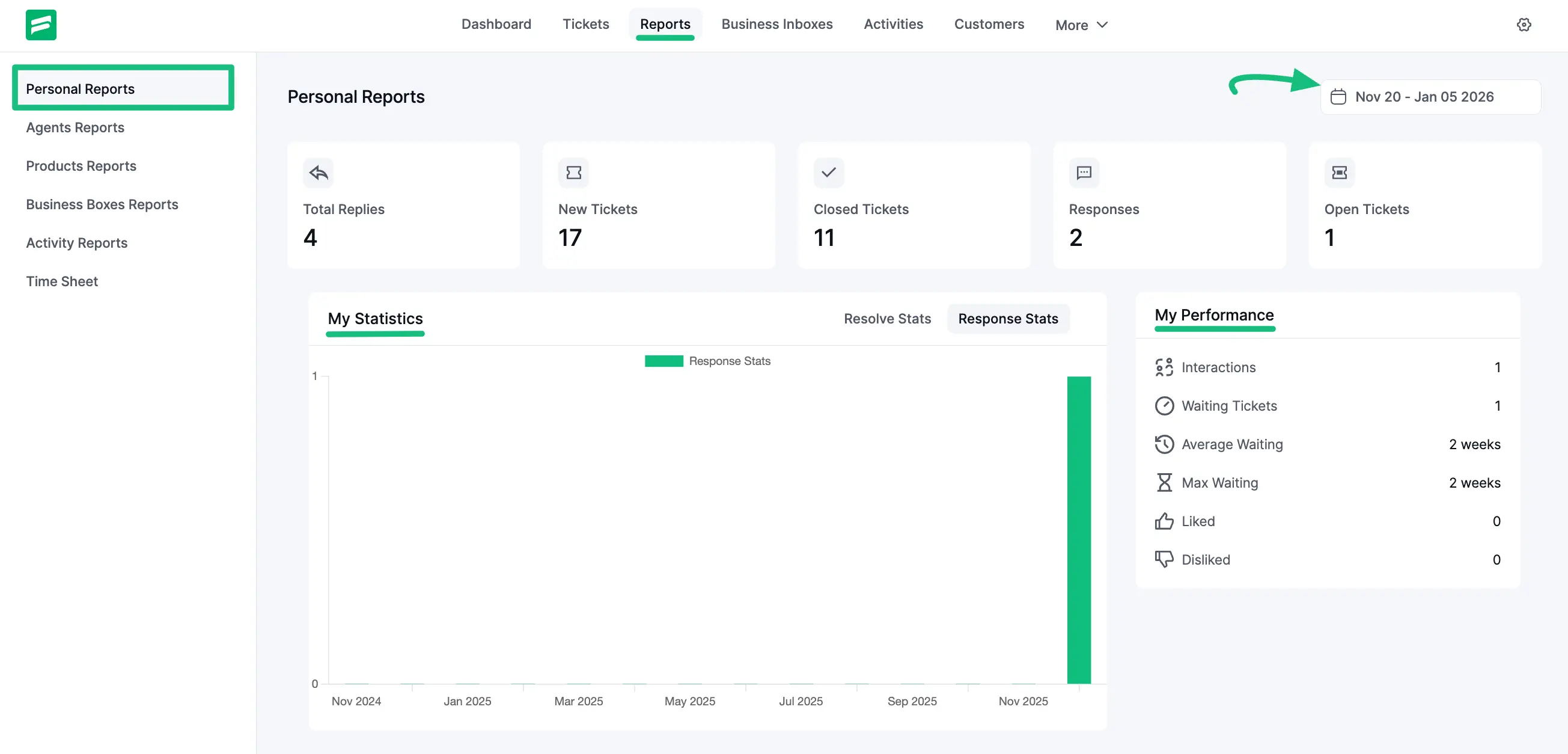This screenshot has height=754, width=1568.
Task: Click the checkmark icon on Closed Tickets card
Action: click(x=828, y=173)
